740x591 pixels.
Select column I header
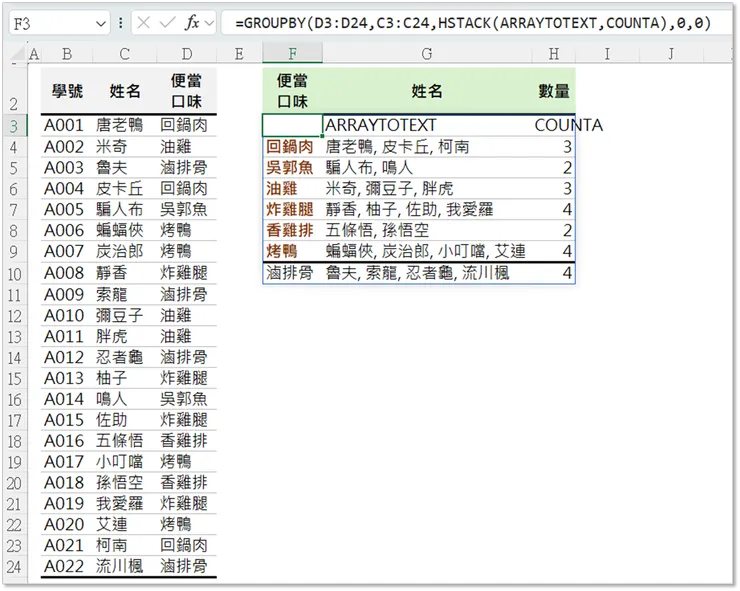coord(607,54)
